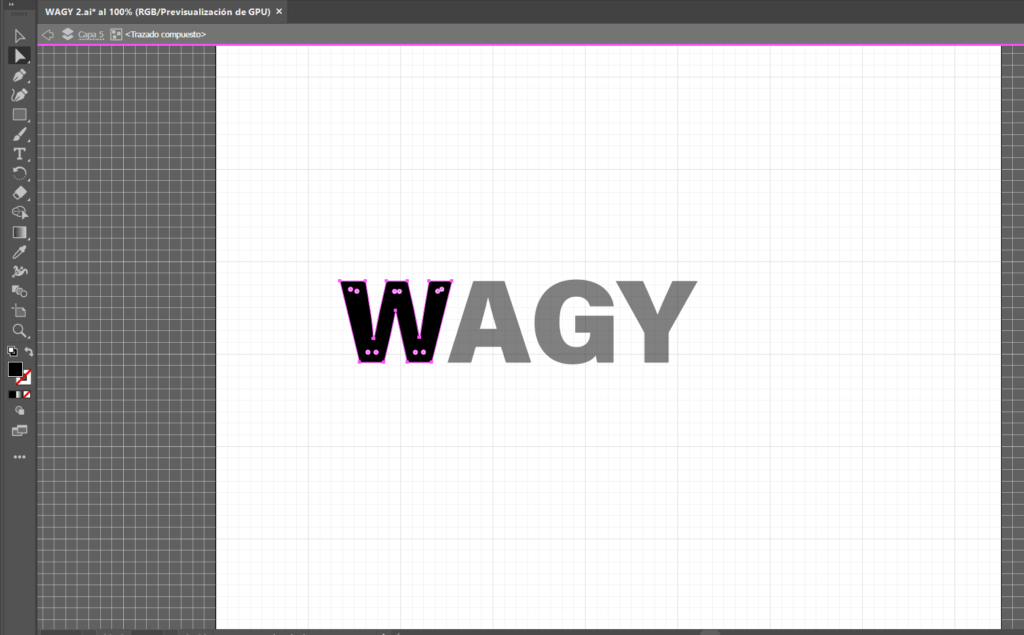Choose the Curvature tool
Image resolution: width=1024 pixels, height=635 pixels.
point(19,95)
